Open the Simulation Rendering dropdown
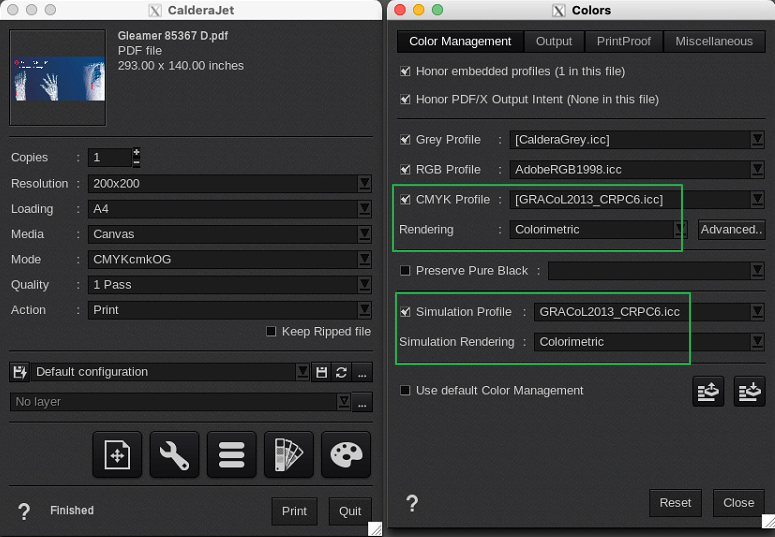 point(757,342)
